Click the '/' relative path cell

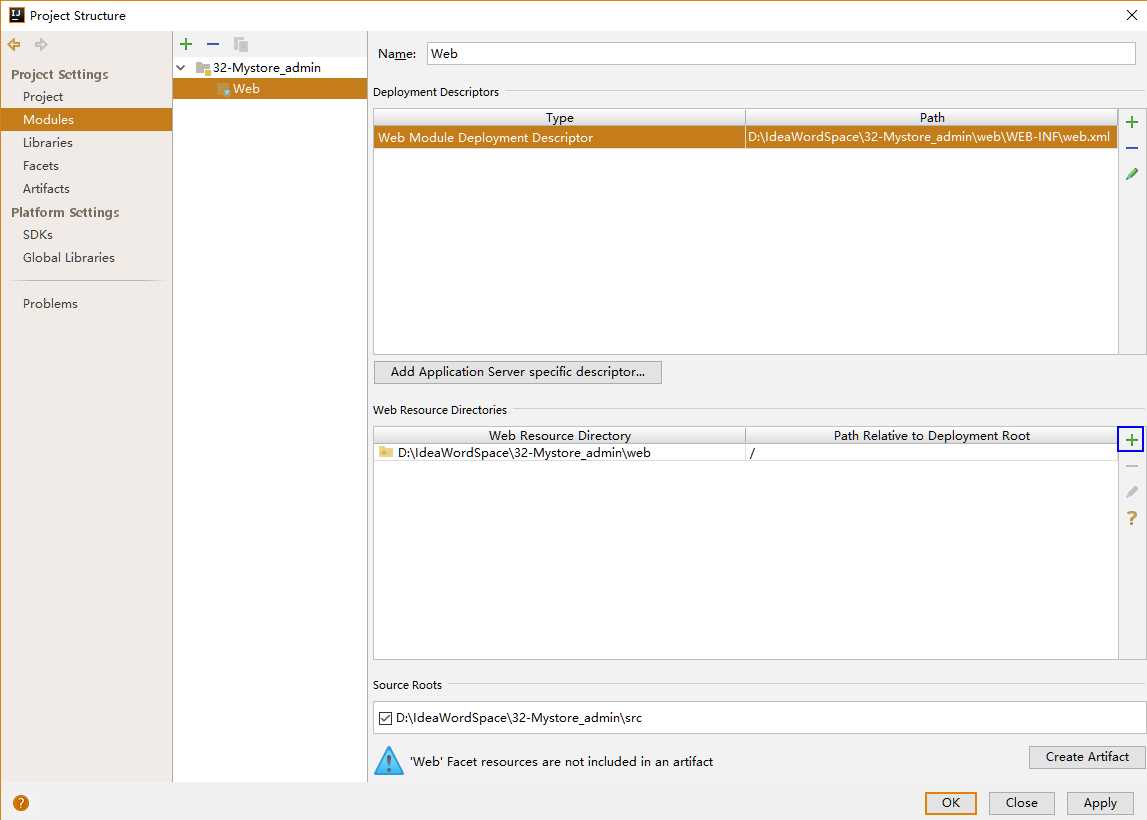pos(931,452)
